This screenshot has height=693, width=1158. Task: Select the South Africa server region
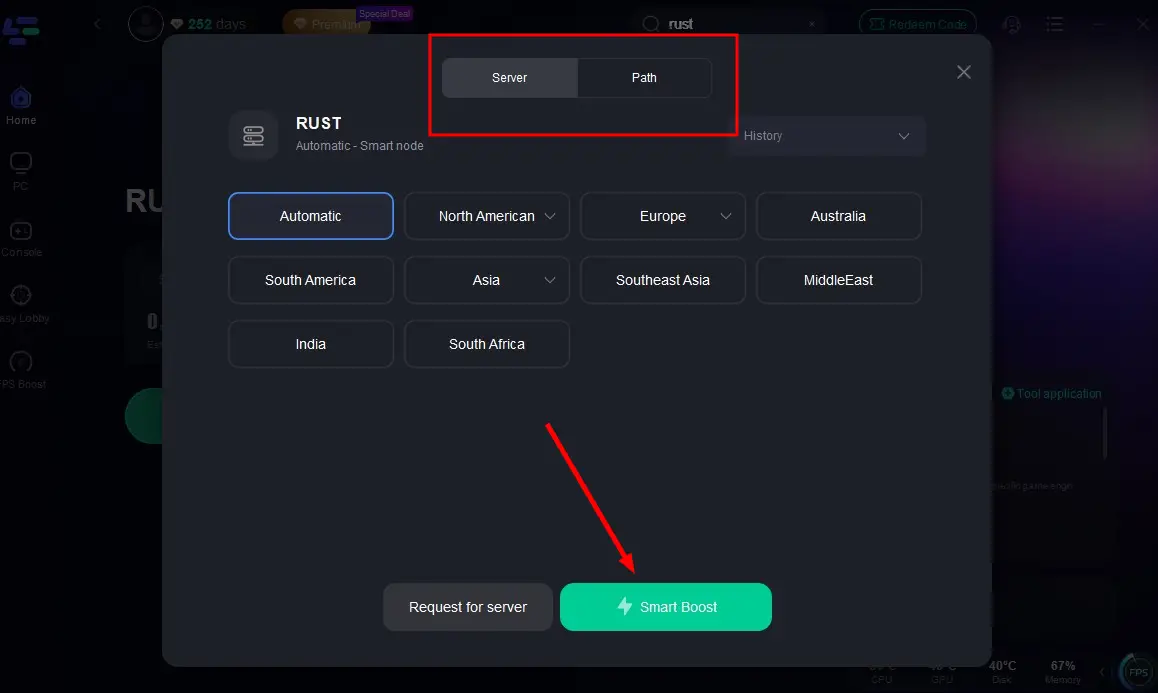pyautogui.click(x=487, y=344)
